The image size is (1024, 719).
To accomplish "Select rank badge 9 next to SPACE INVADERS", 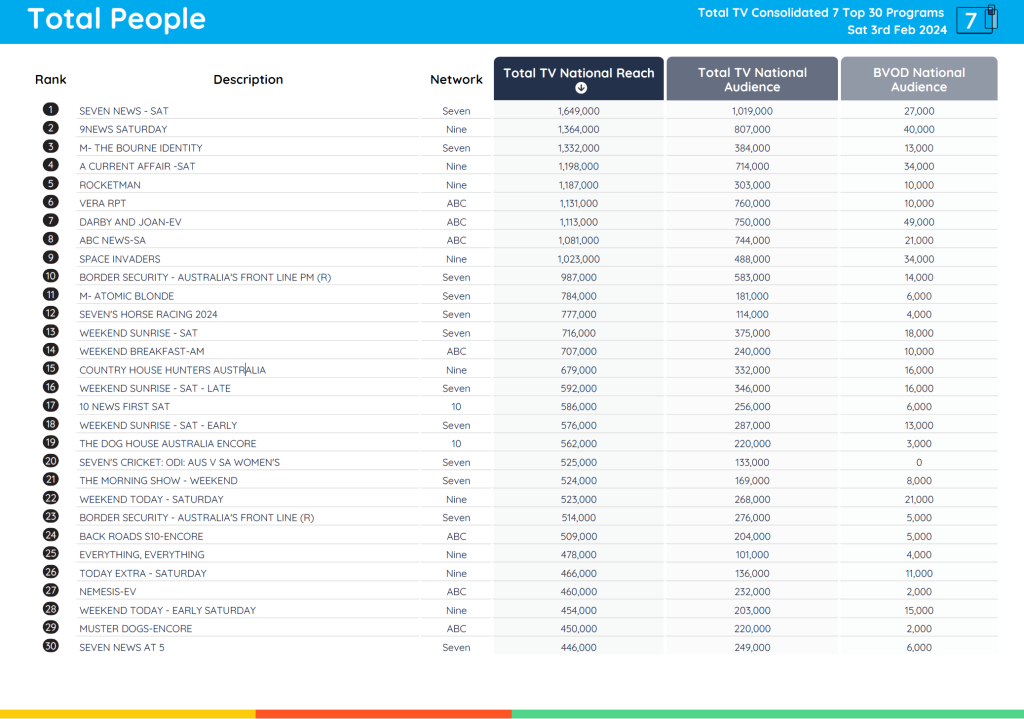I will 50,258.
